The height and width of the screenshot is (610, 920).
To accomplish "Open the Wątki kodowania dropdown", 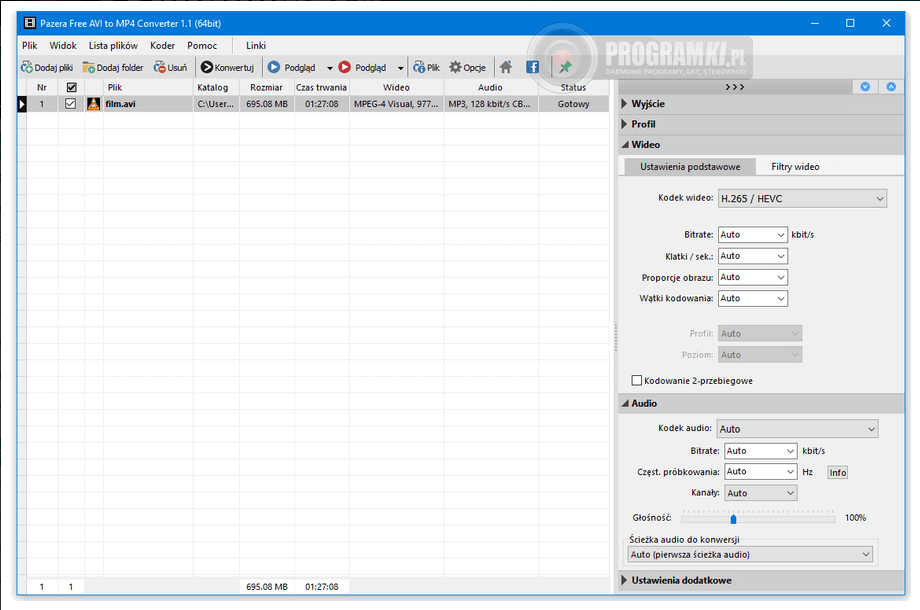I will (x=753, y=298).
